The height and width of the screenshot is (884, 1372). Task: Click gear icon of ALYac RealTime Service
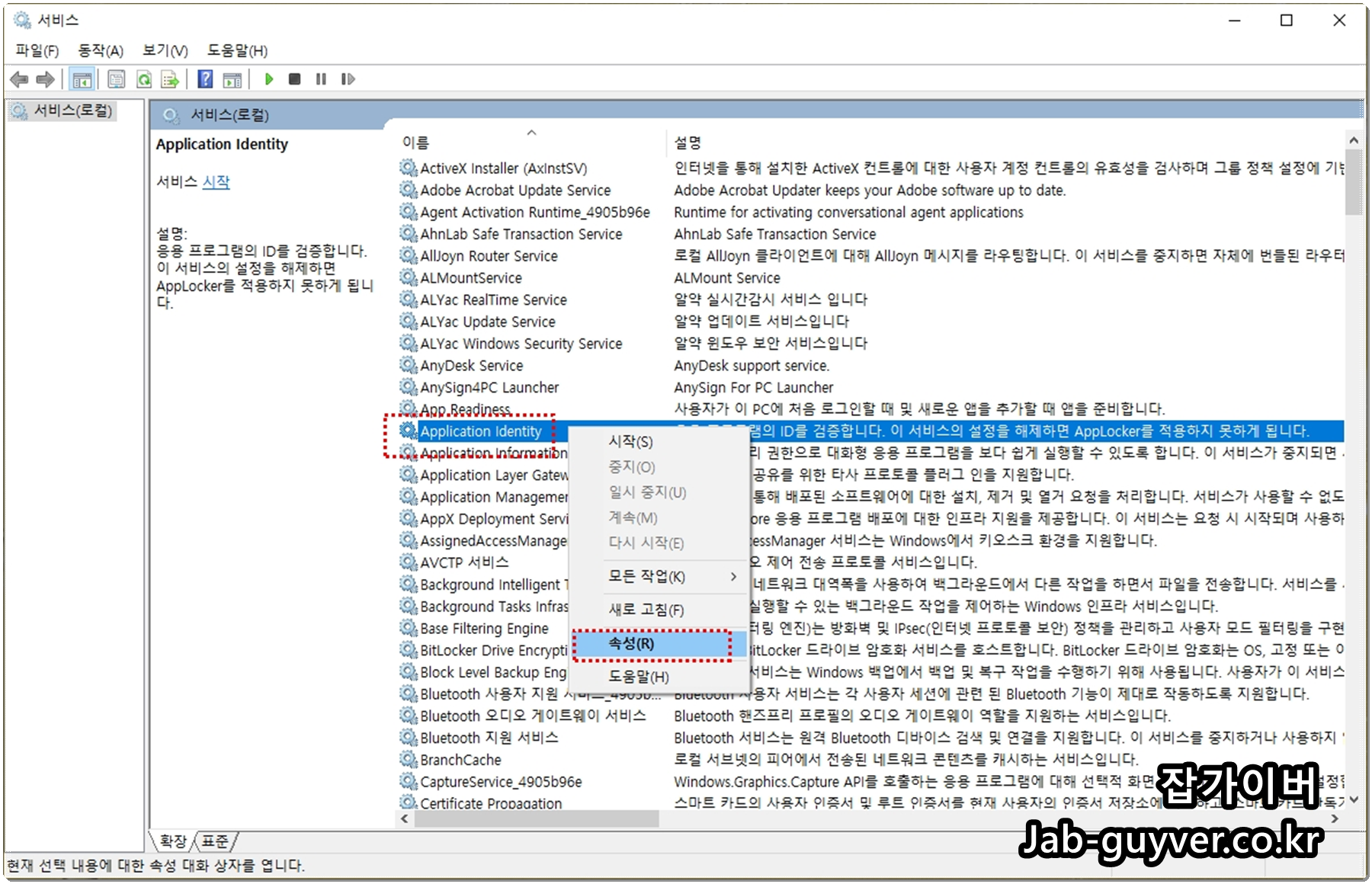pyautogui.click(x=409, y=299)
